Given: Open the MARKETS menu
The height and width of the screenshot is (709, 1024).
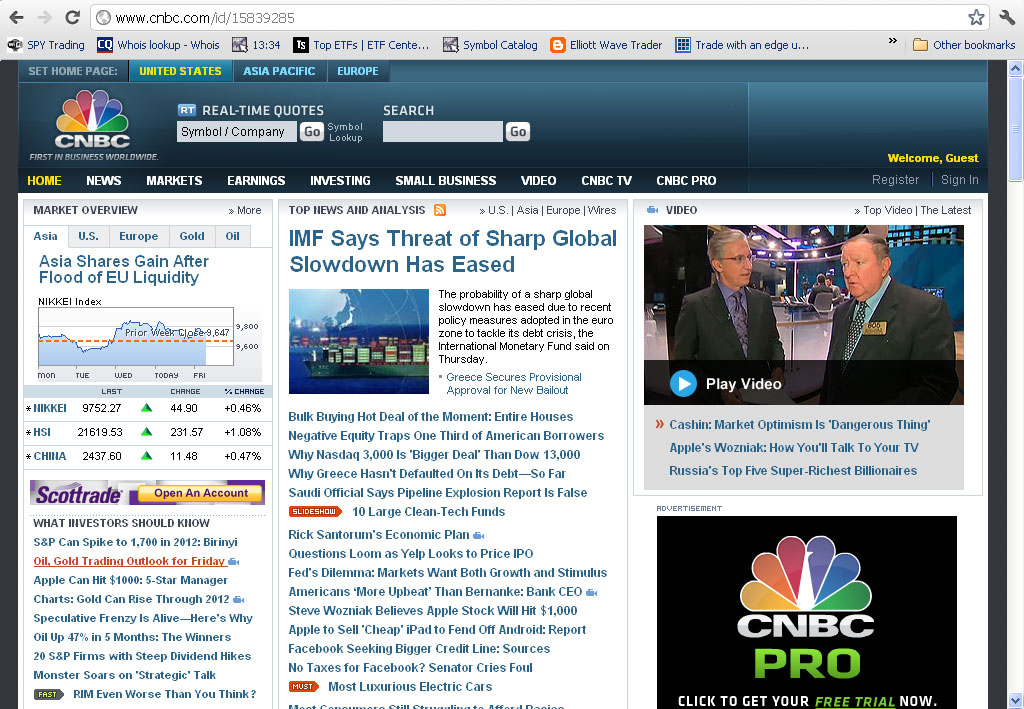Looking at the screenshot, I should 174,181.
